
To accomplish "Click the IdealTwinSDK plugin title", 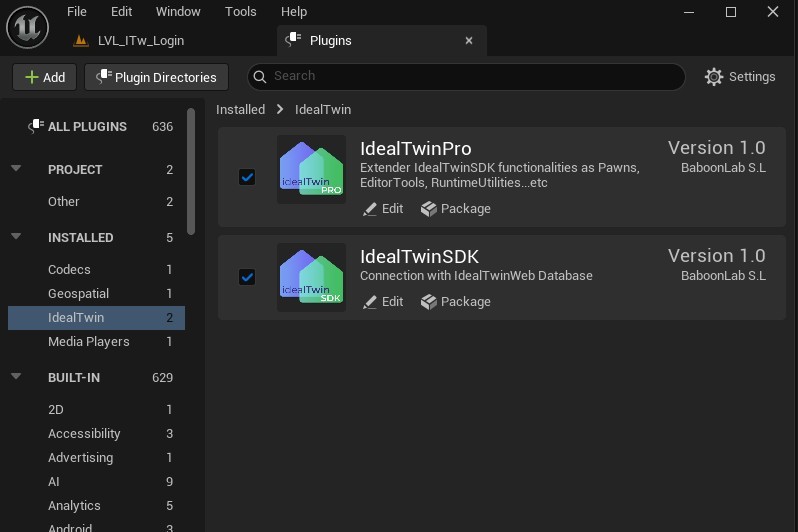I will 419,257.
